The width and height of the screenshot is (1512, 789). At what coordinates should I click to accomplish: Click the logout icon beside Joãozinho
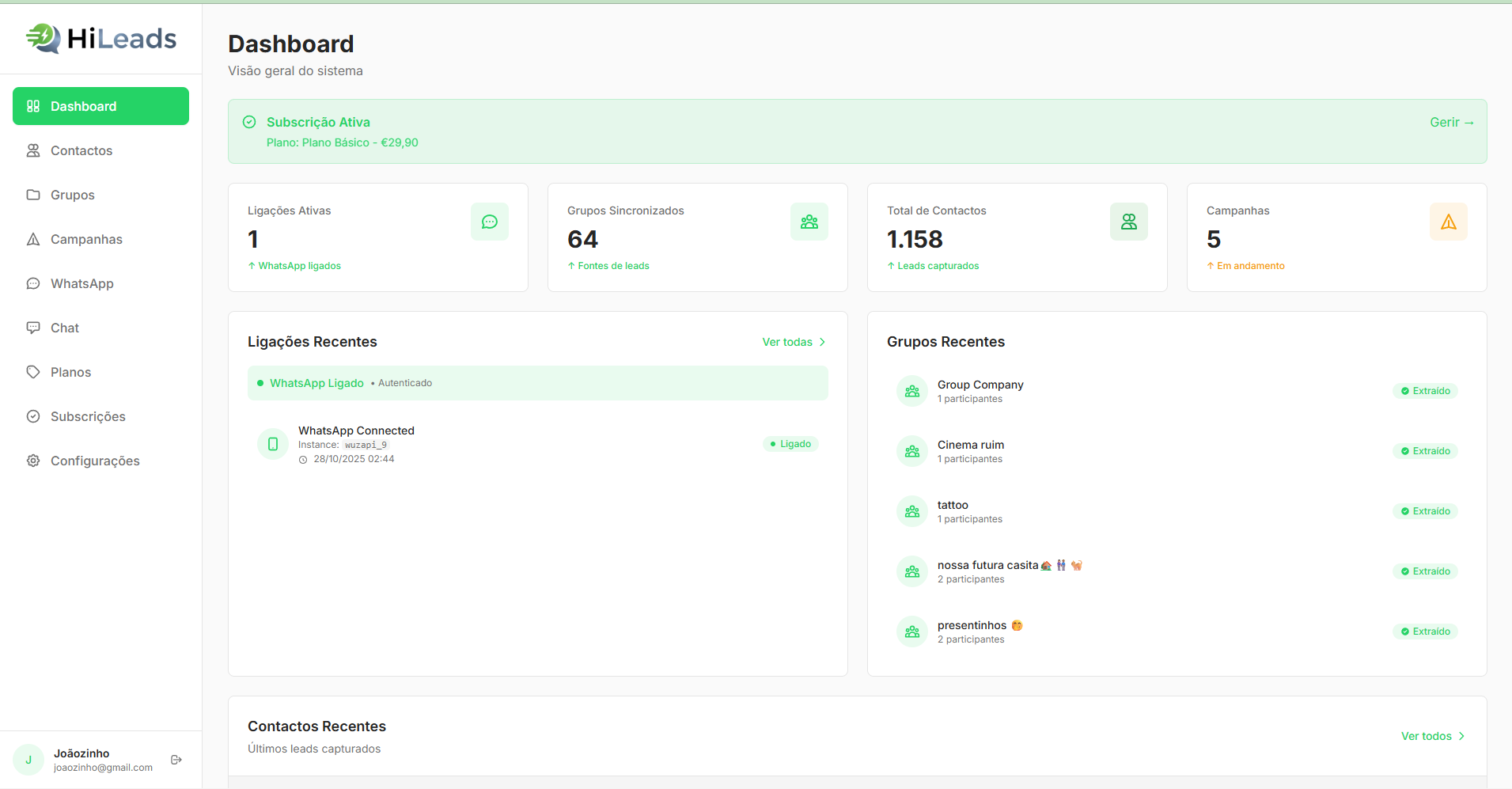pyautogui.click(x=176, y=759)
